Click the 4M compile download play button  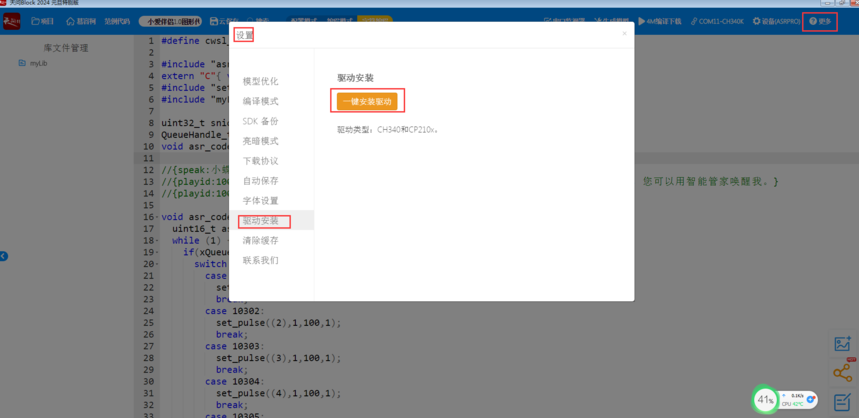(660, 21)
